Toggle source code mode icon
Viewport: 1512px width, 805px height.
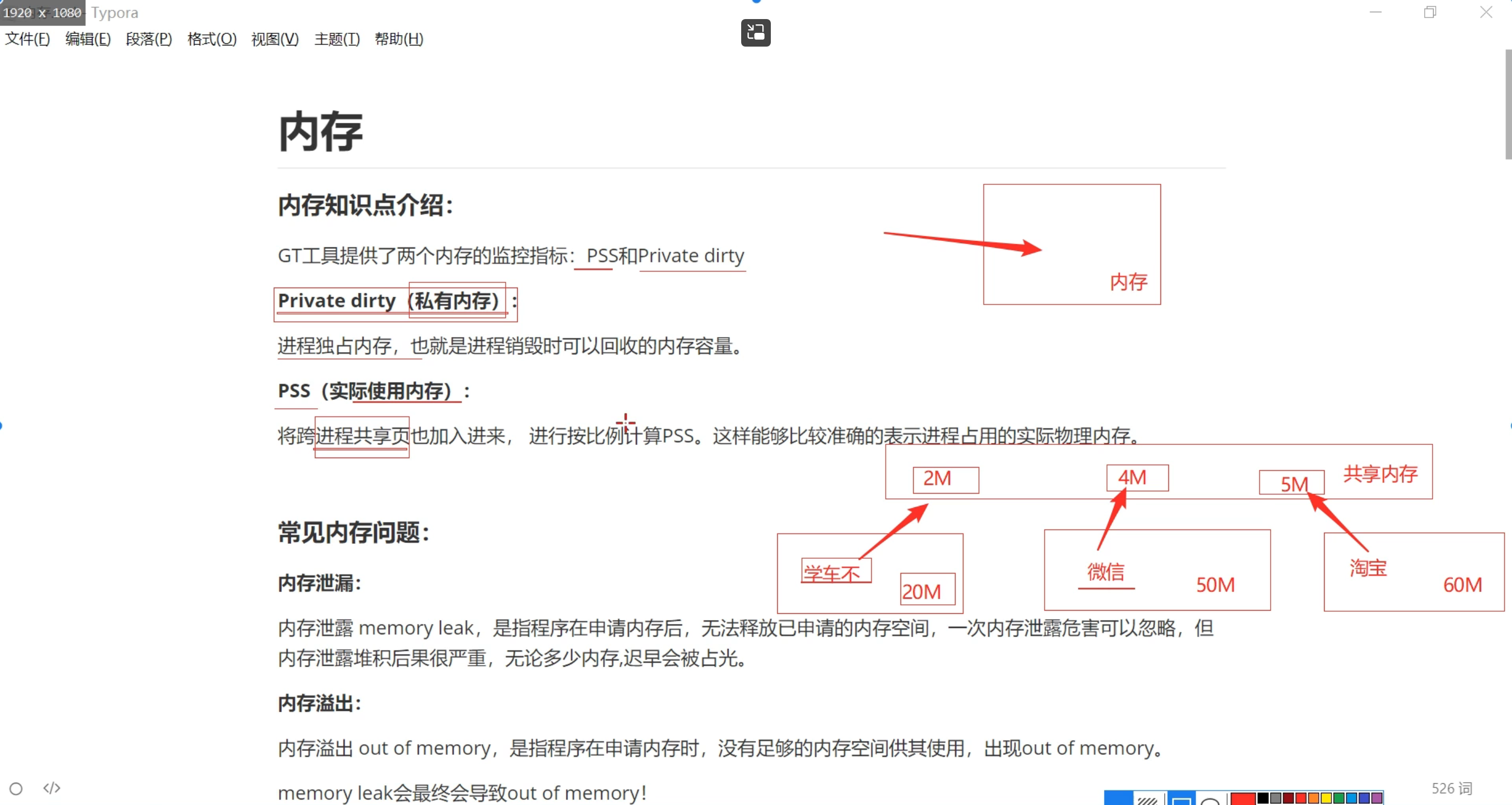52,788
